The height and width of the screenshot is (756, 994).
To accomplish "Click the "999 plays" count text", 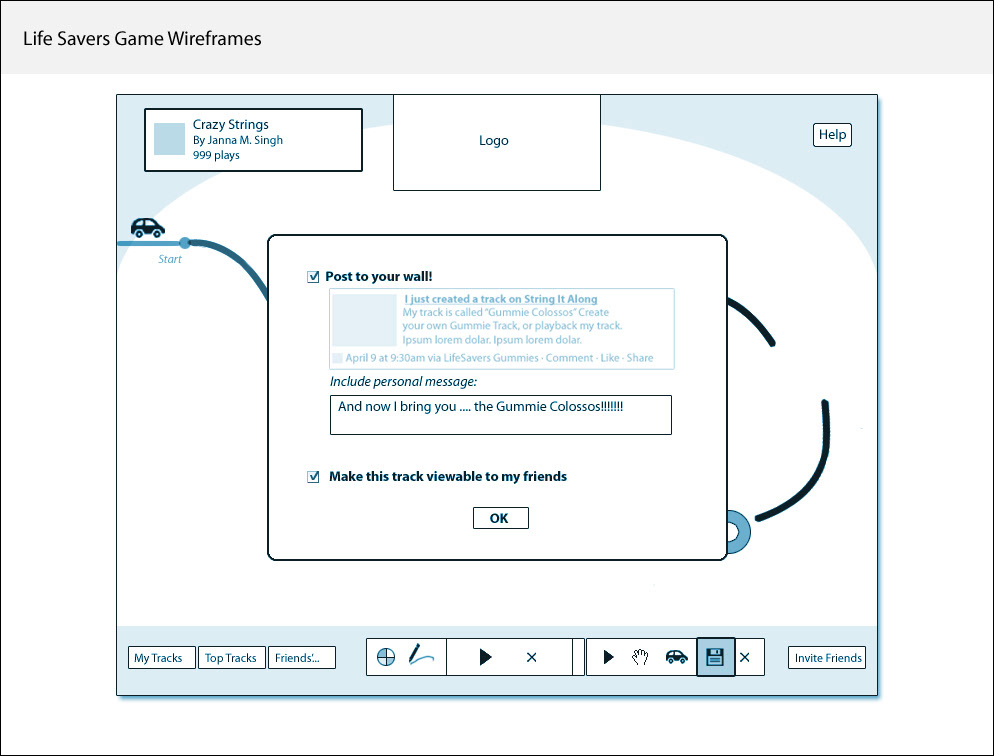I will tap(216, 155).
